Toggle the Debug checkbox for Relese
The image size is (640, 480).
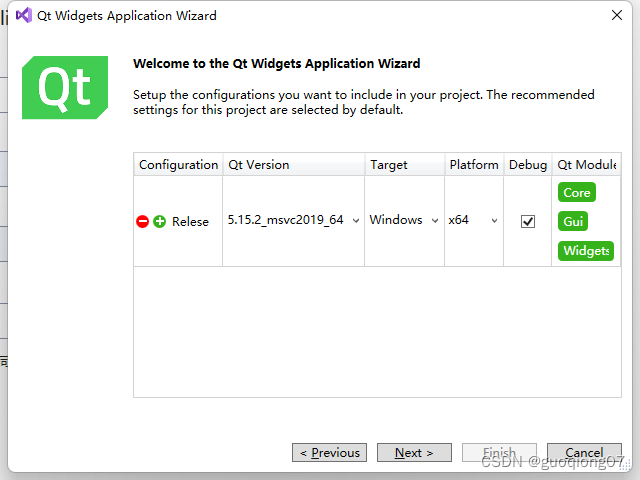pos(528,222)
